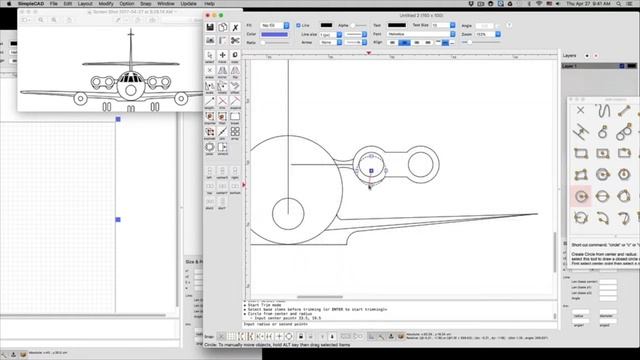Choose the point X tool in draw palette
This screenshot has height=360, width=640.
(580, 110)
